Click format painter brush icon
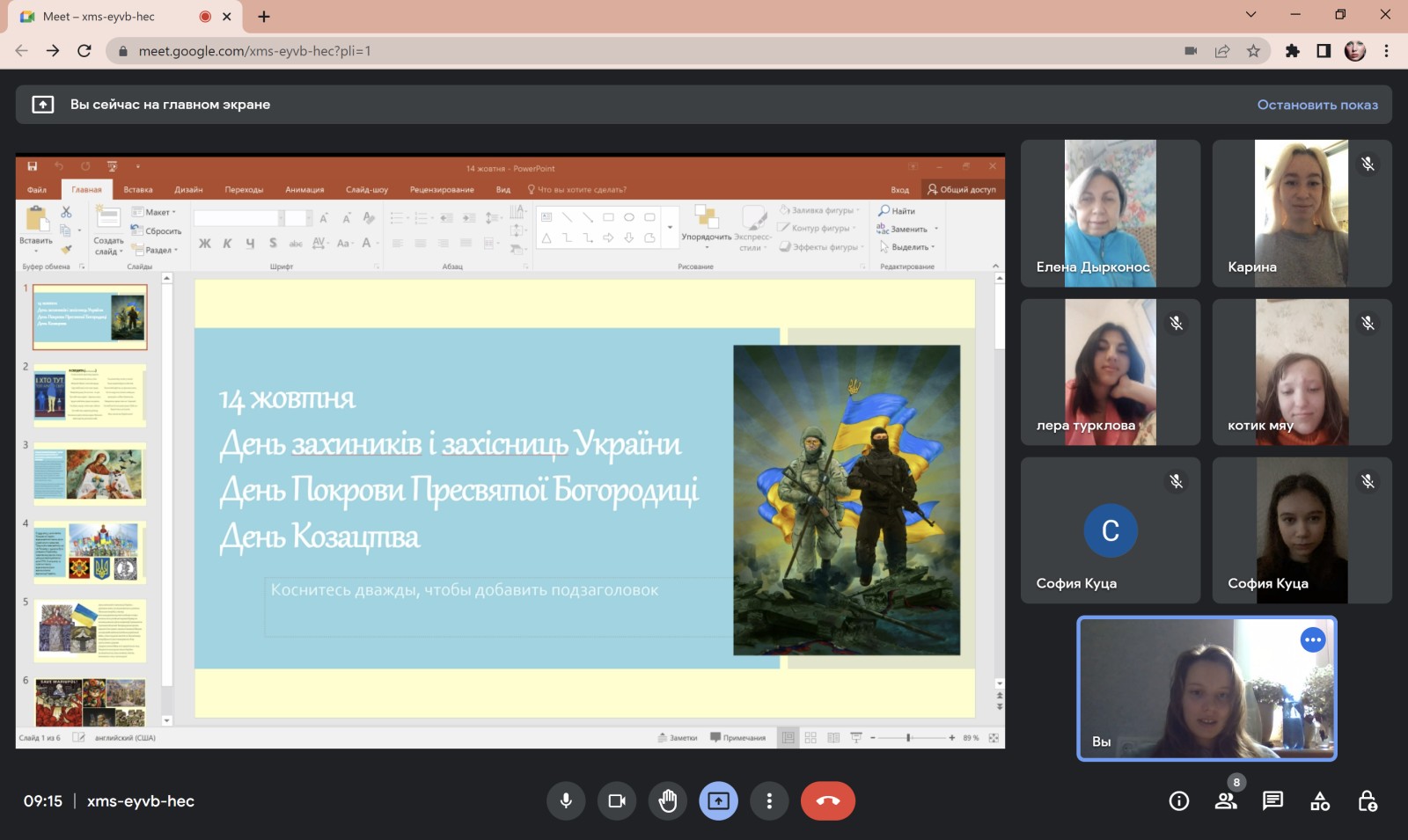 pos(66,249)
